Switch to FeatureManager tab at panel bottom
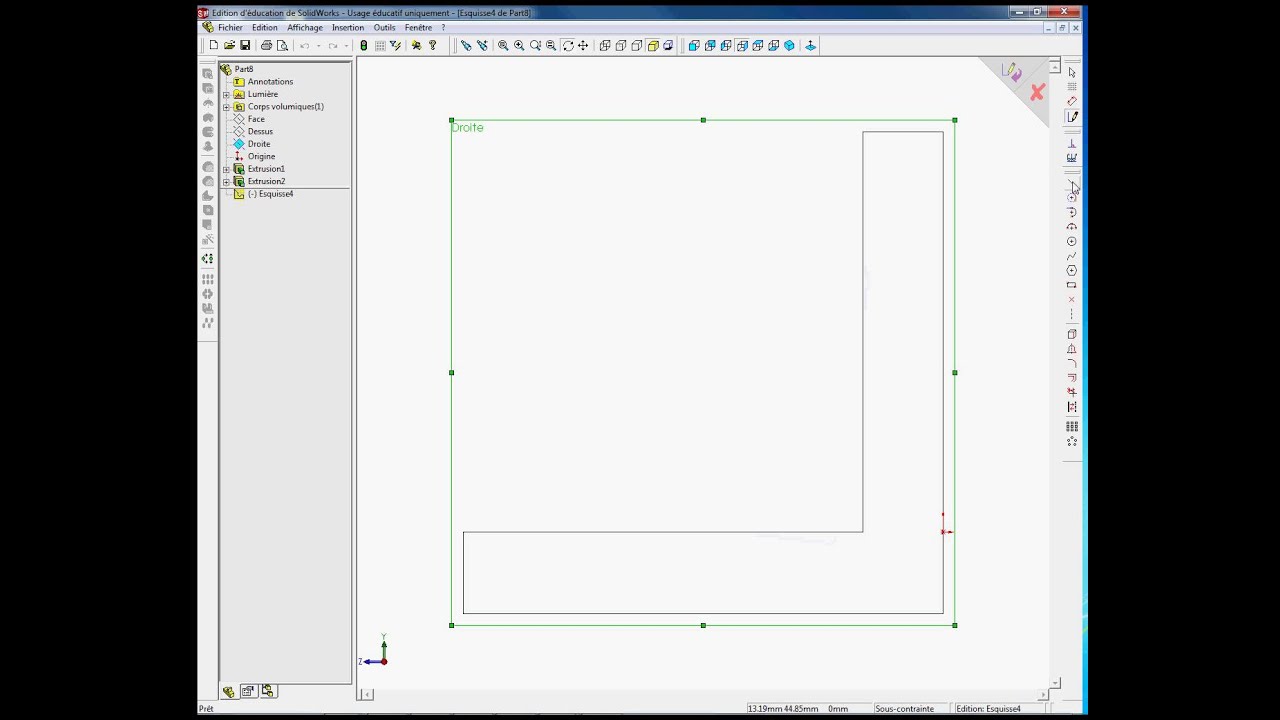 [x=229, y=691]
